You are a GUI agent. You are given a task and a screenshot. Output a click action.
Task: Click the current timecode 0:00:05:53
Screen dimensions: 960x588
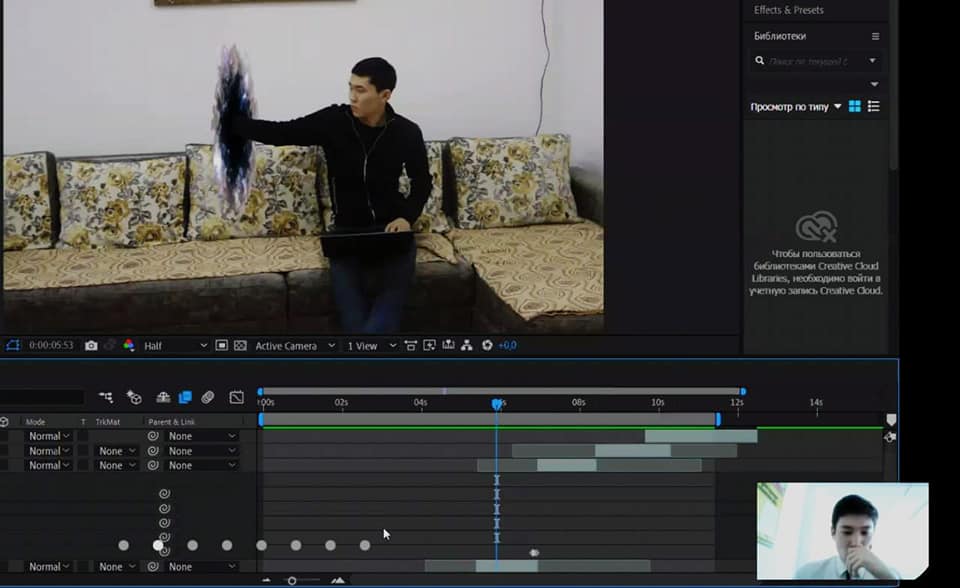tap(51, 345)
